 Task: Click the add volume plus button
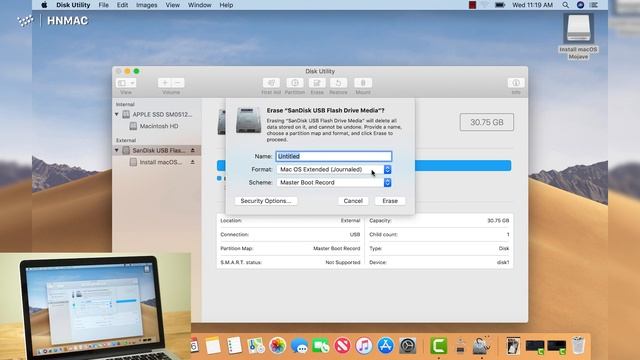(165, 83)
